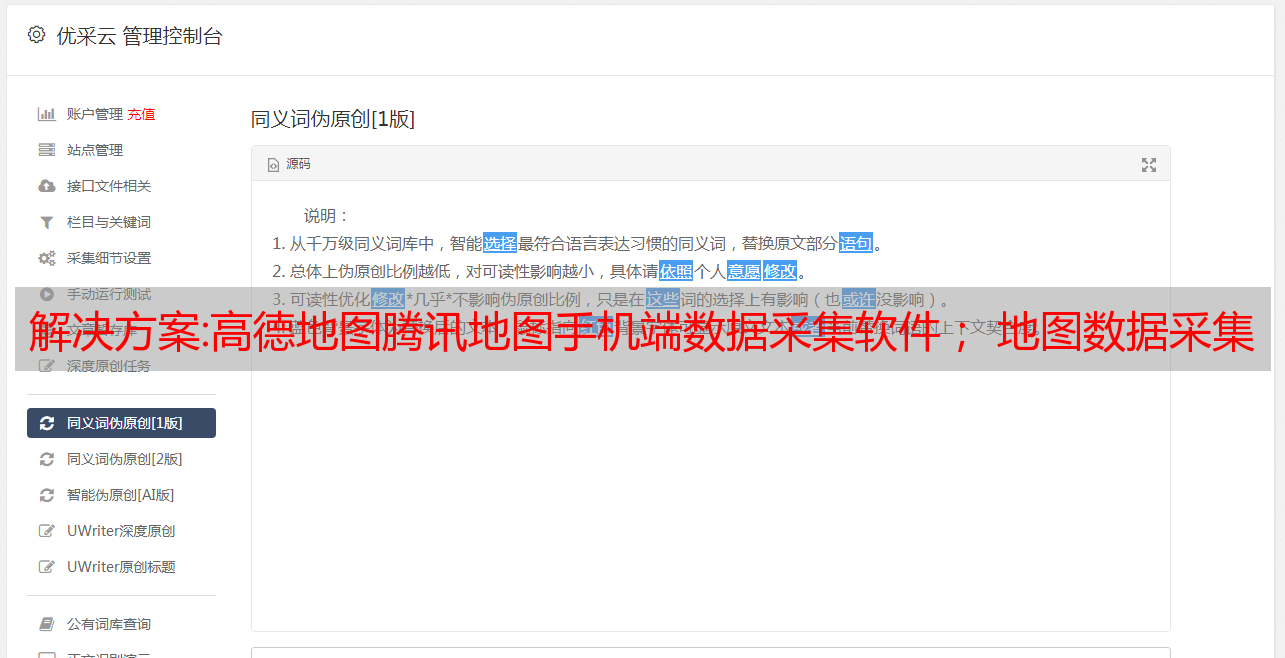Click the 站点管理 server icon
Viewport: 1285px width, 658px height.
click(x=46, y=150)
